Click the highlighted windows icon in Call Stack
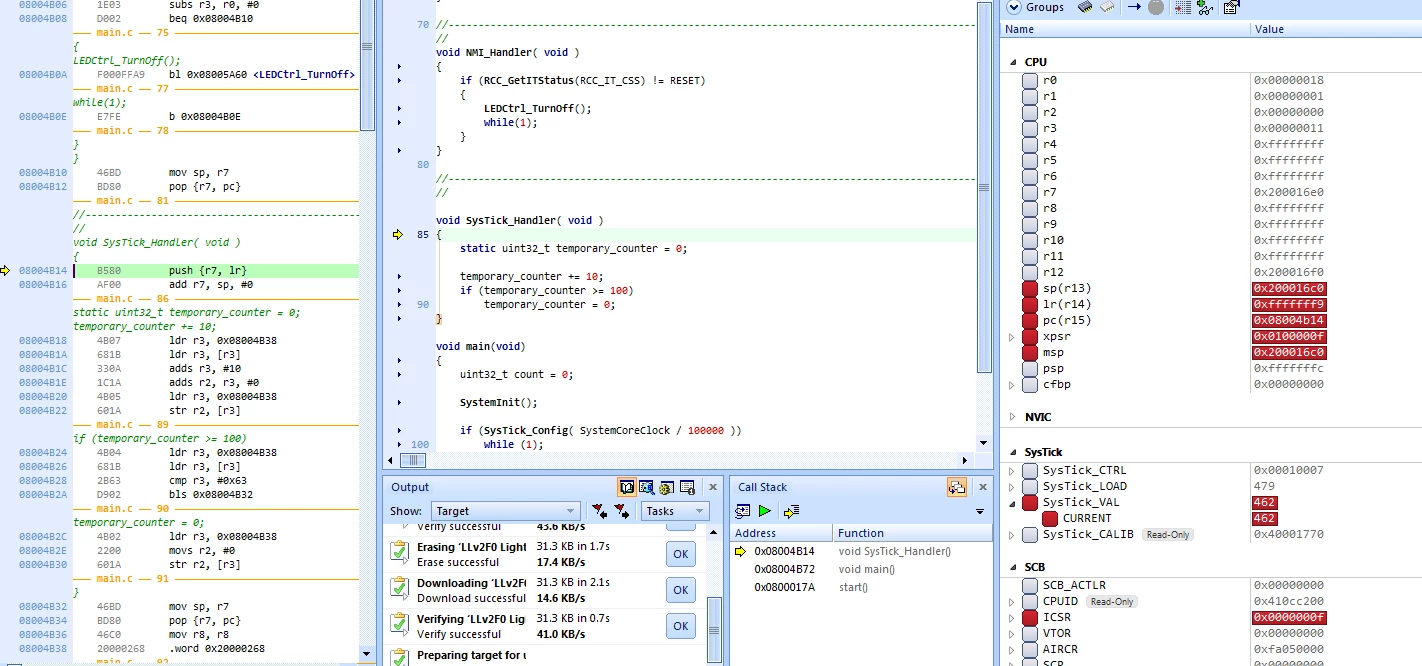The width and height of the screenshot is (1422, 666). point(957,487)
